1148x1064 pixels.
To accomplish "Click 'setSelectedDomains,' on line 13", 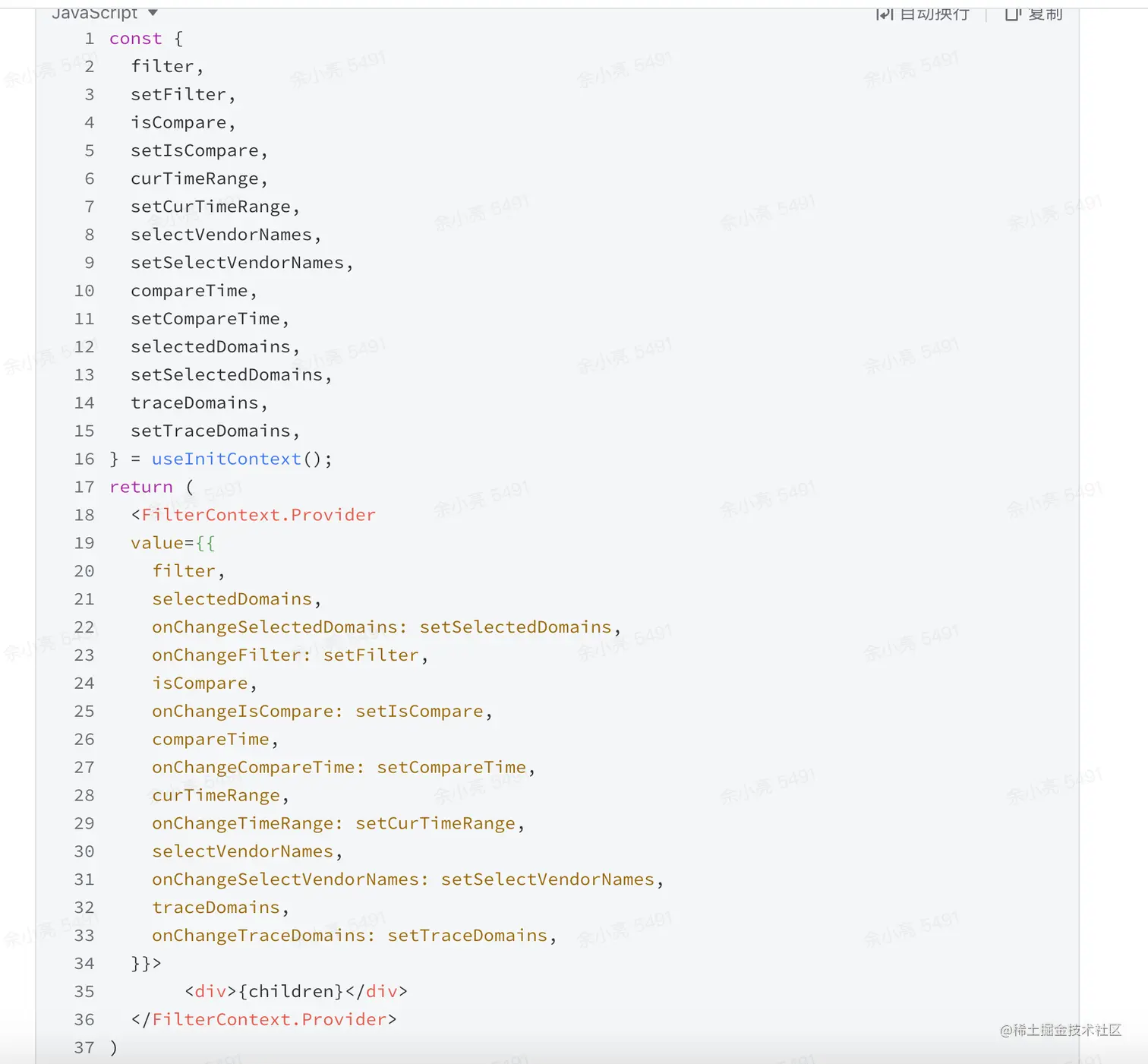I will tap(231, 375).
